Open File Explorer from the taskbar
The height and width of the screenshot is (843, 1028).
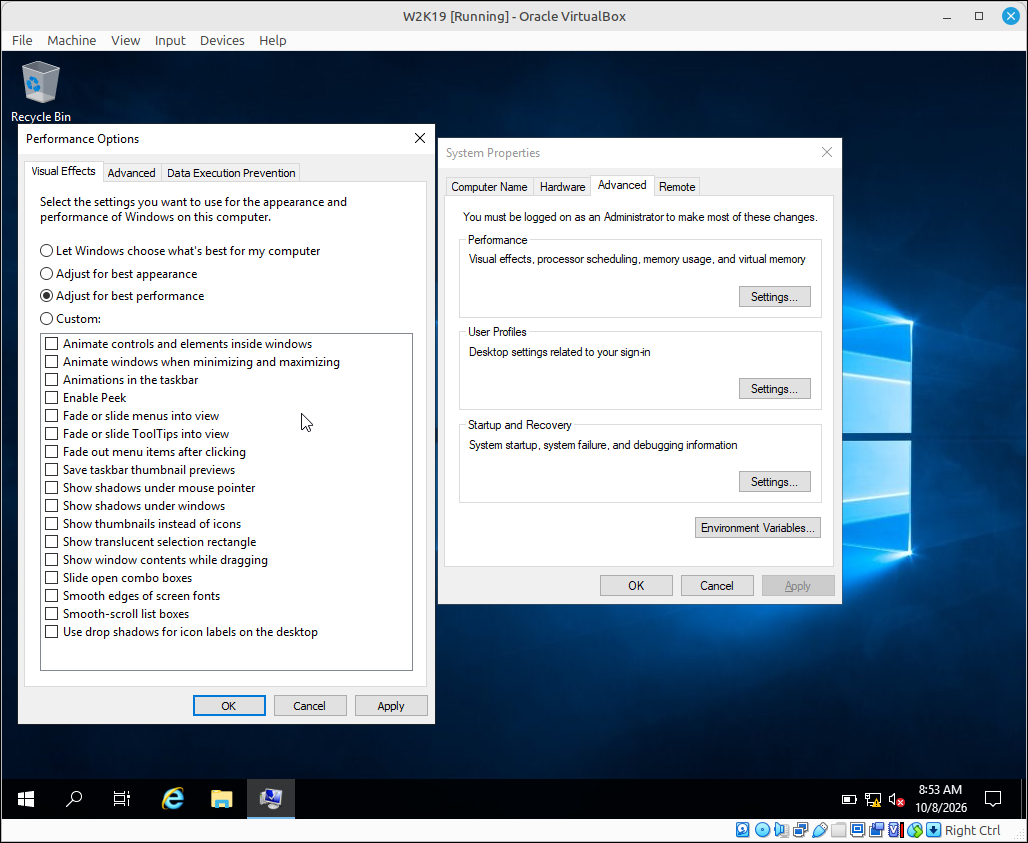point(222,798)
